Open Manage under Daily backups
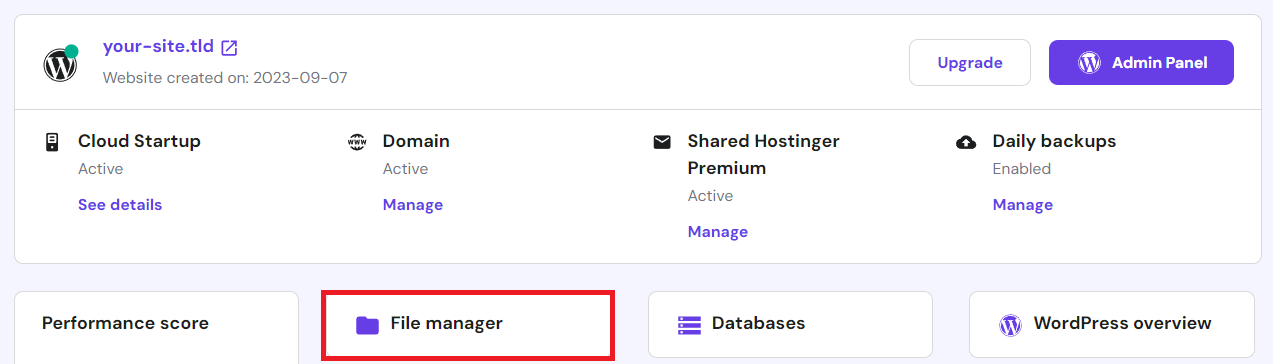 click(x=1023, y=204)
